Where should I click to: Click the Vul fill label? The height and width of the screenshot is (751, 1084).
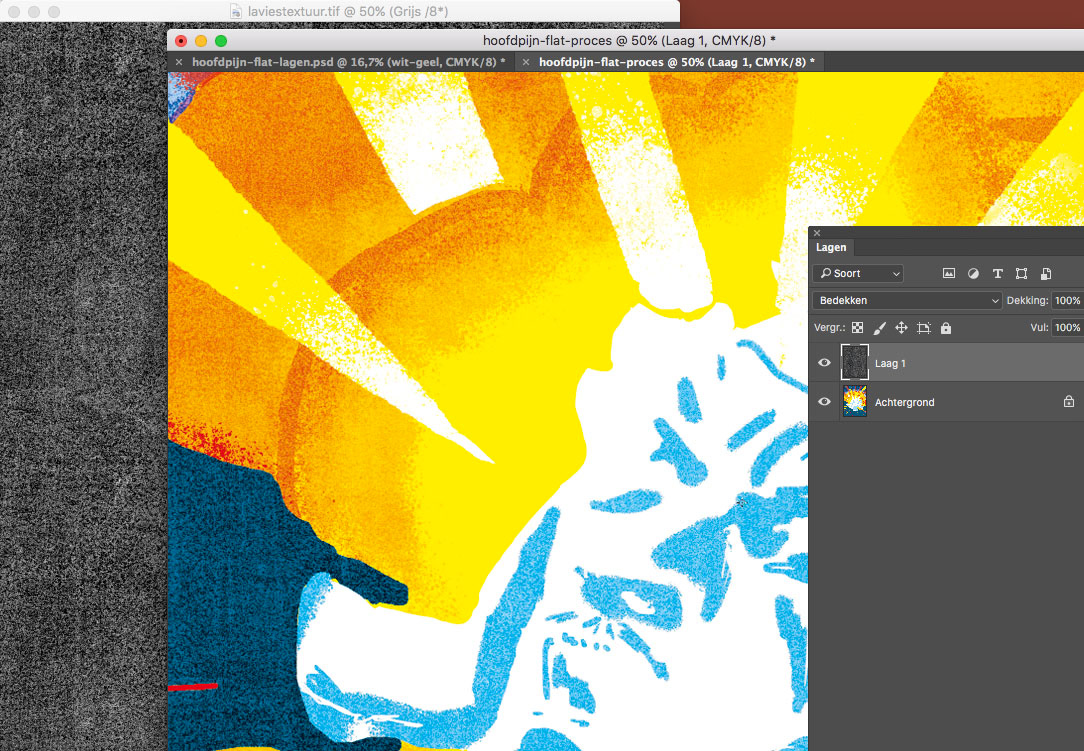pyautogui.click(x=1039, y=327)
